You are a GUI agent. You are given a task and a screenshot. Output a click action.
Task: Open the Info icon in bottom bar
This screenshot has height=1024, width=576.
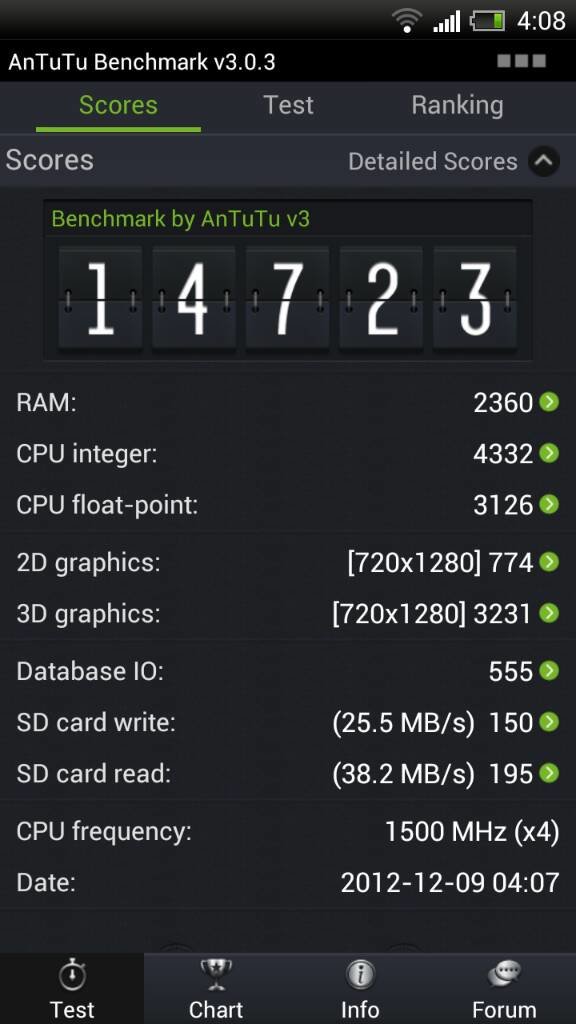360,976
